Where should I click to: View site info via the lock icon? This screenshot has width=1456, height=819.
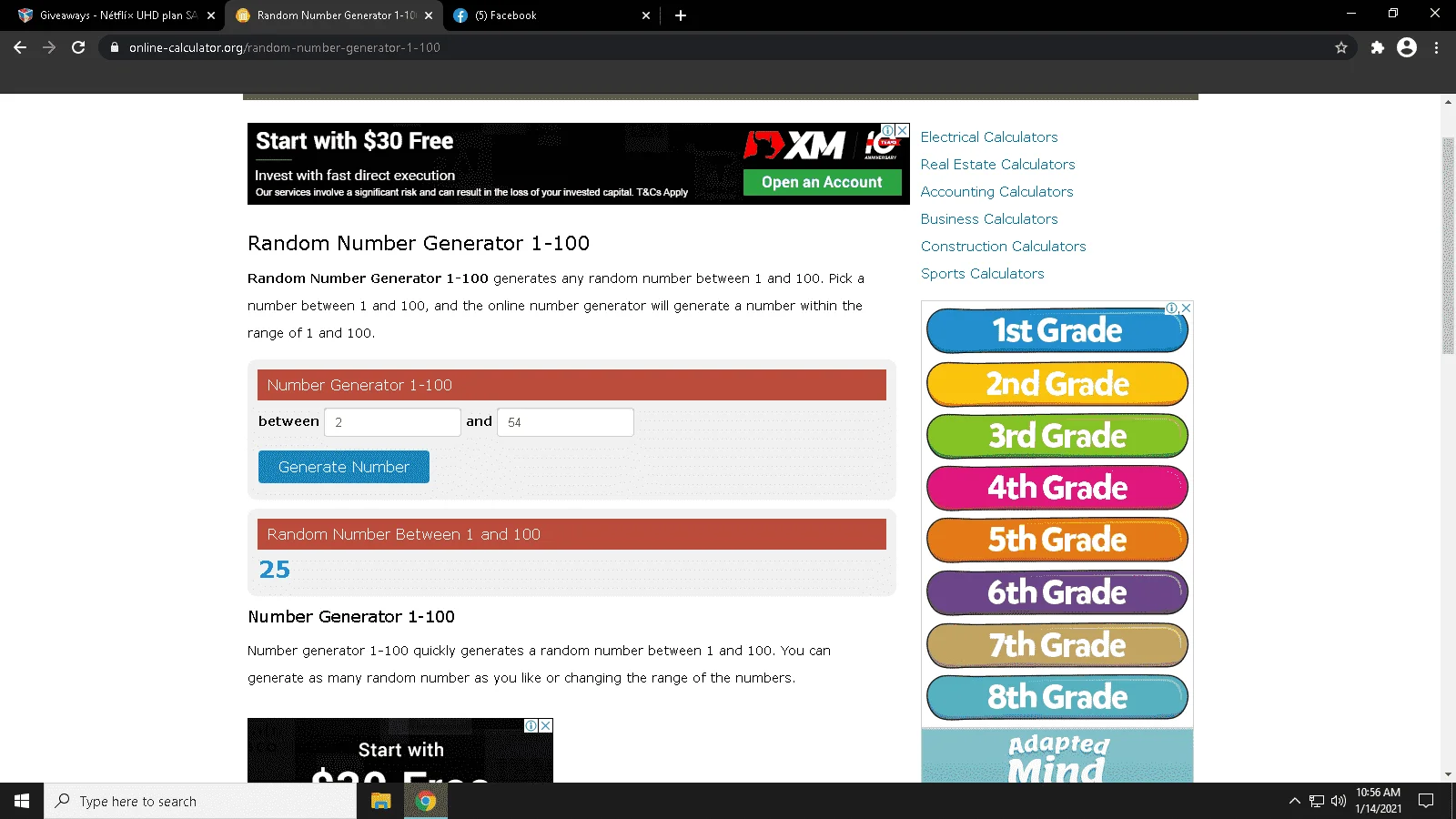click(114, 47)
